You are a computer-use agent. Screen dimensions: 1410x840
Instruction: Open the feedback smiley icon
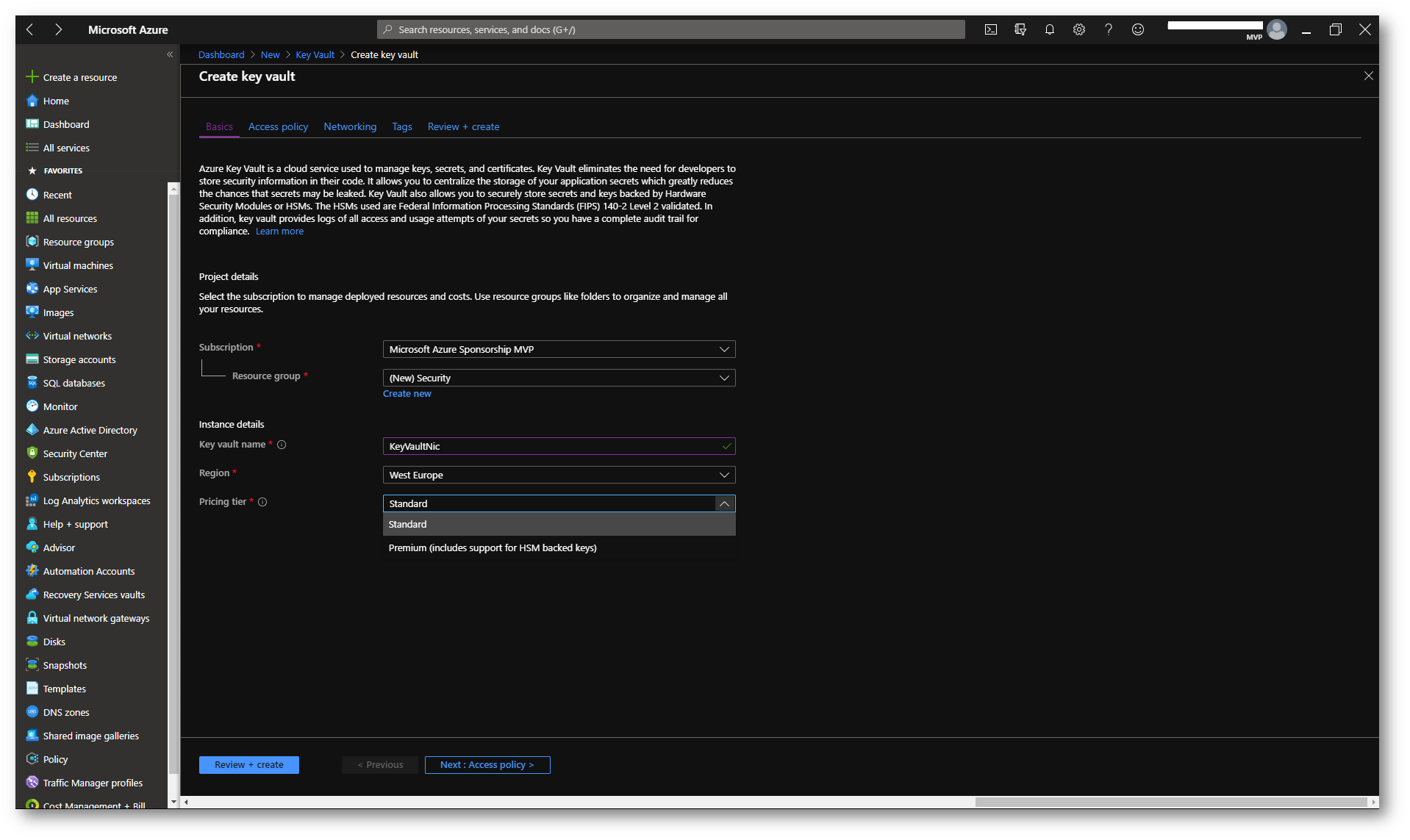[1137, 29]
